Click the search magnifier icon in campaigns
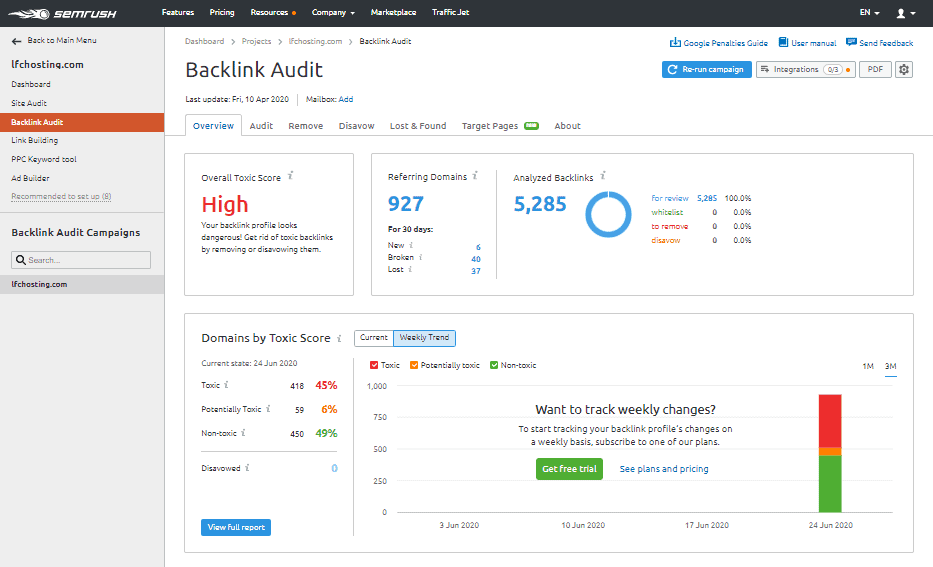The image size is (933, 567). pos(21,260)
